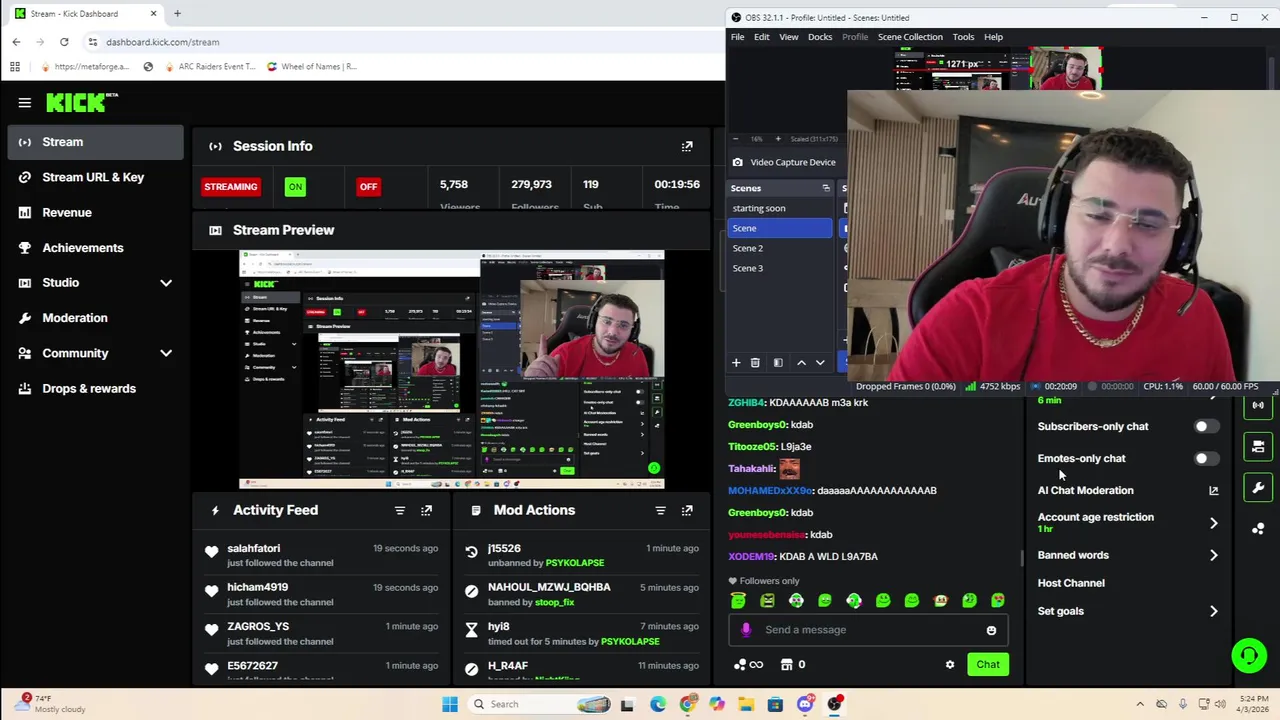Open the OBS Scene Collection menu
Screen dimensions: 1280x720
pos(910,37)
